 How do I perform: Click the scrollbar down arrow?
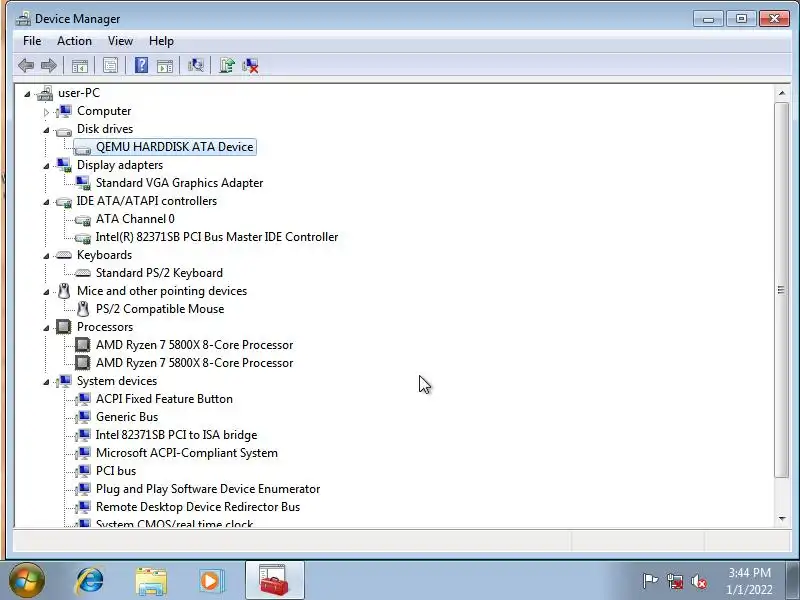[x=782, y=519]
